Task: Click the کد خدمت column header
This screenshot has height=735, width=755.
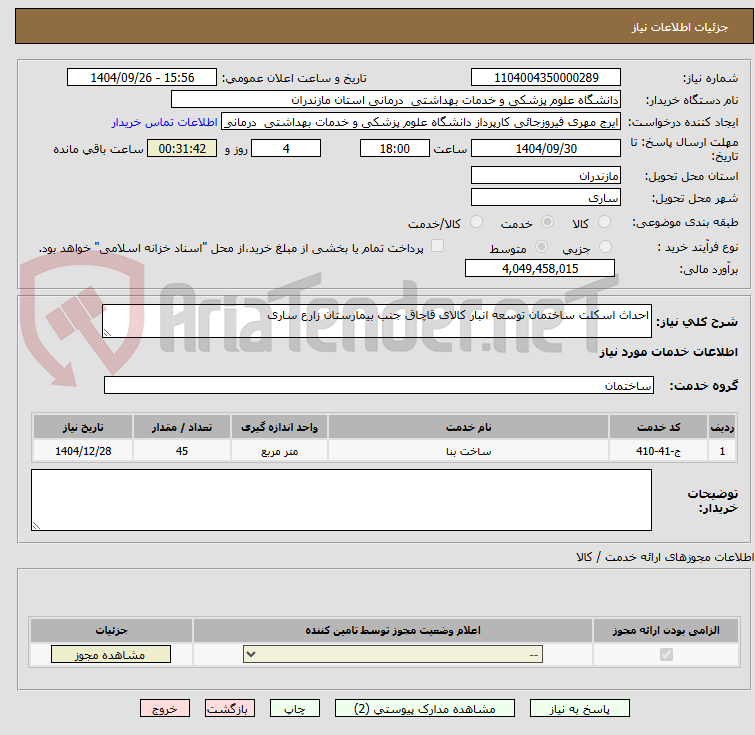Action: pyautogui.click(x=658, y=427)
